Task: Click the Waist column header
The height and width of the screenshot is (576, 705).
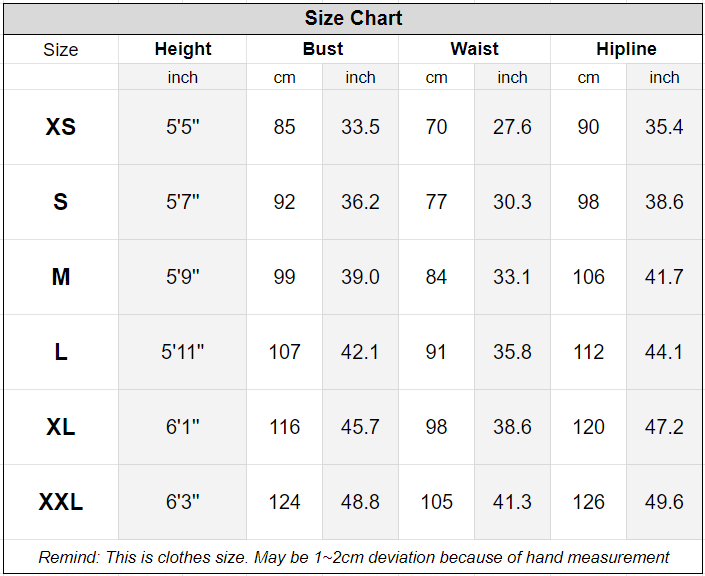Action: (475, 49)
